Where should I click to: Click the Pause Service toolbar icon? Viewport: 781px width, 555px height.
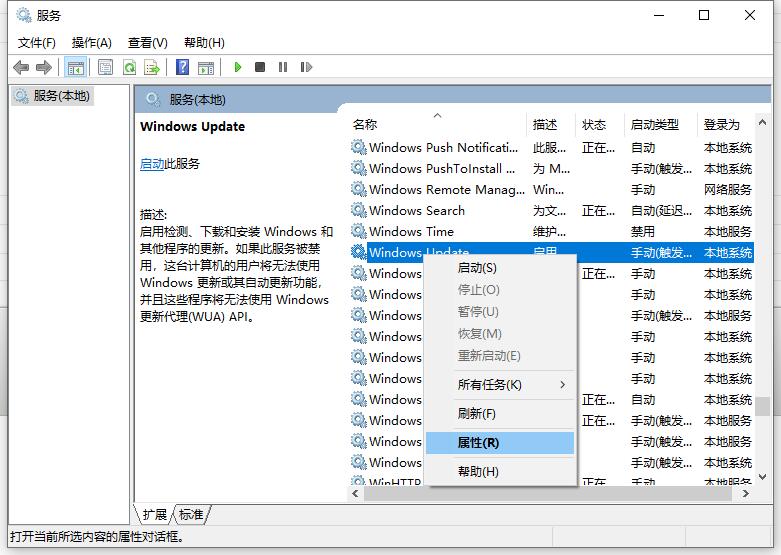[x=283, y=67]
